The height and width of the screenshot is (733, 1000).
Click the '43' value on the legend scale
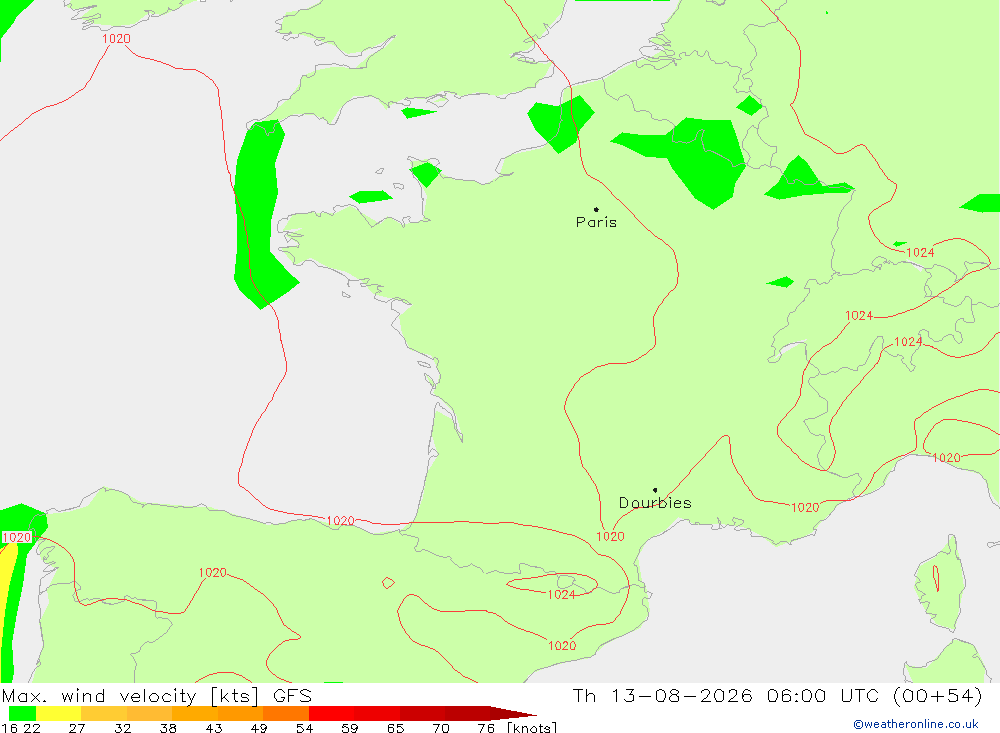tap(214, 727)
